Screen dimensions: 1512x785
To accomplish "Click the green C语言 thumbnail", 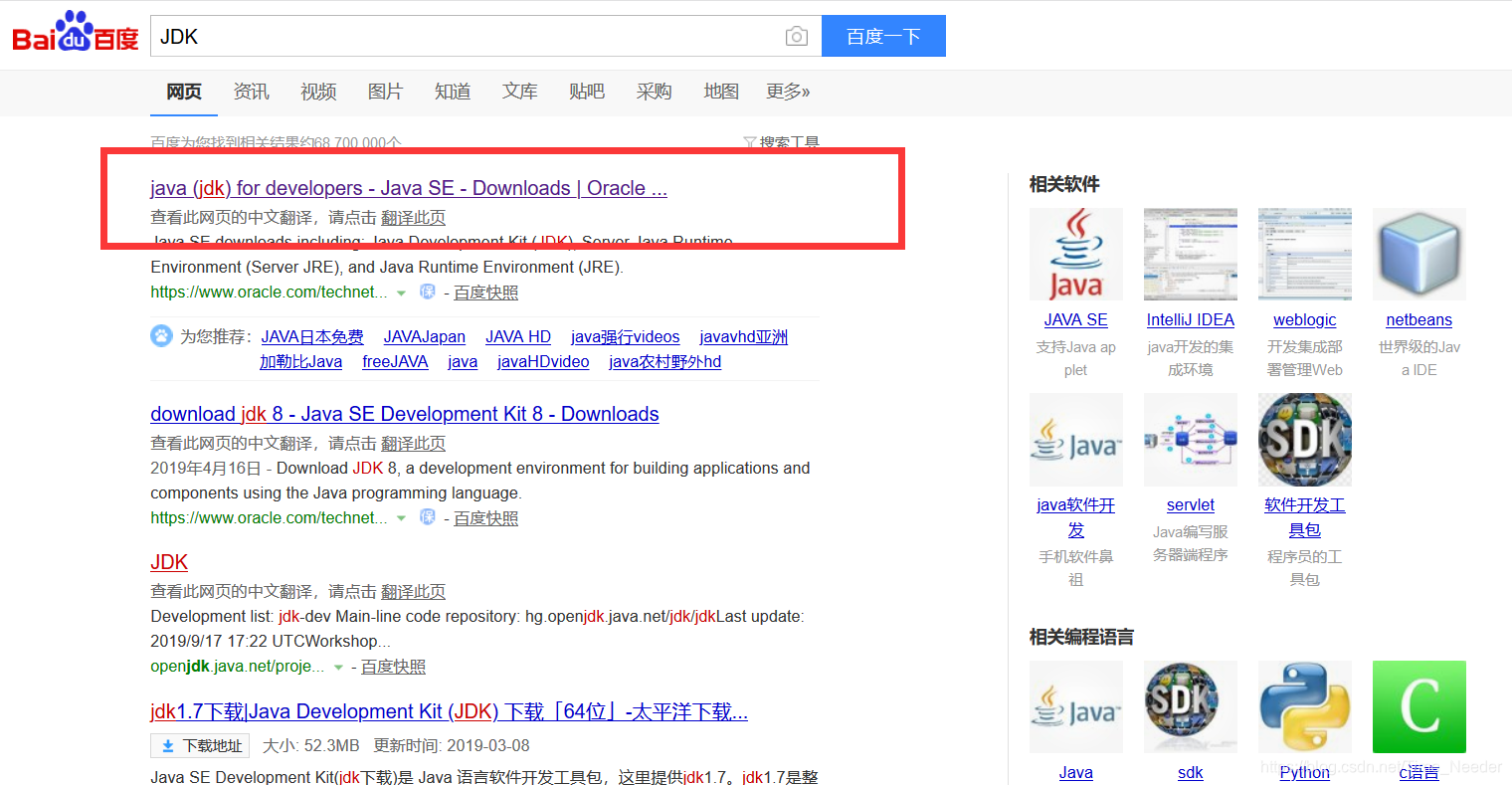I will pos(1419,706).
